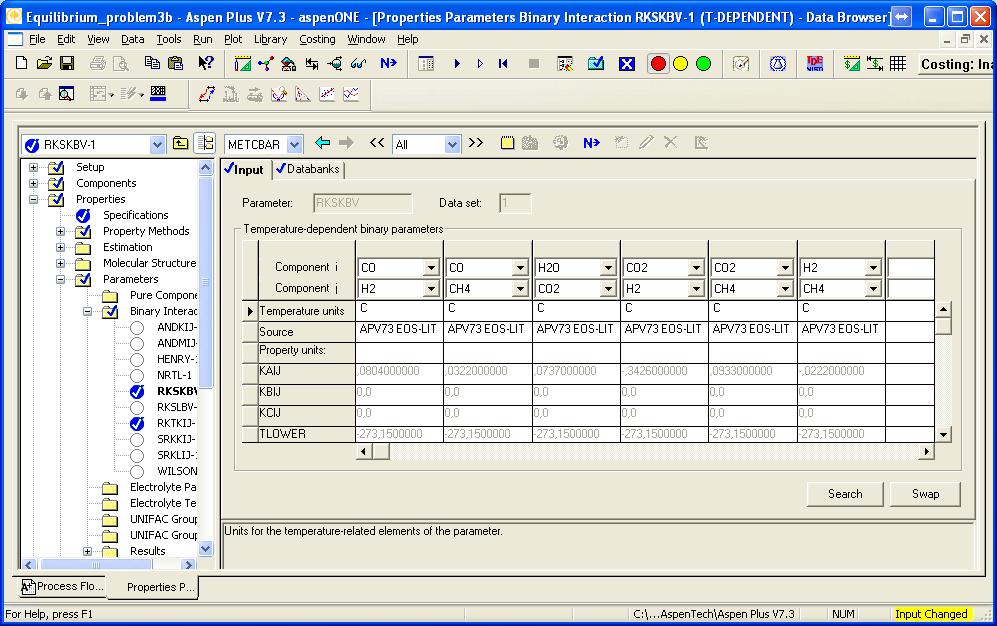Click the blue Next arrow in the main toolbar
997x626 pixels.
pyautogui.click(x=388, y=64)
